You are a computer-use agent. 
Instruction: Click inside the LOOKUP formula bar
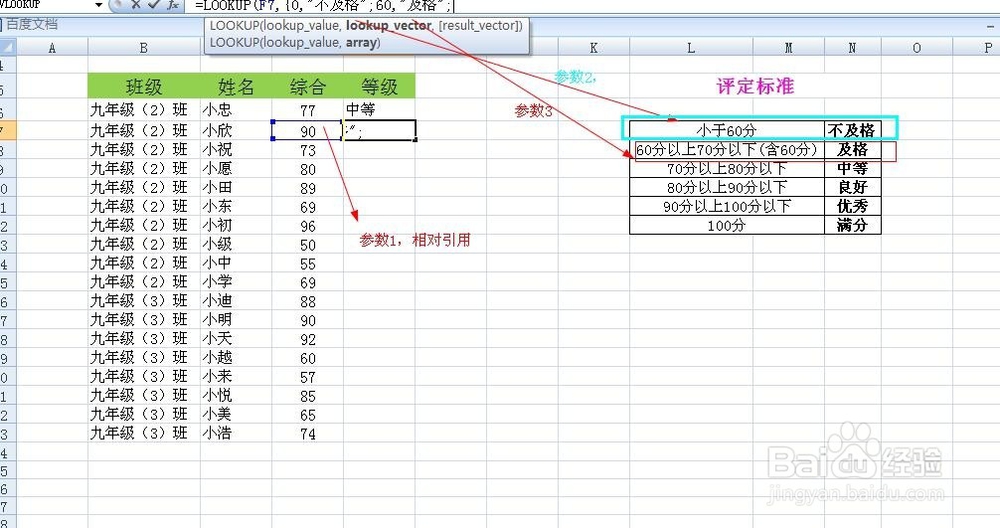coord(592,6)
